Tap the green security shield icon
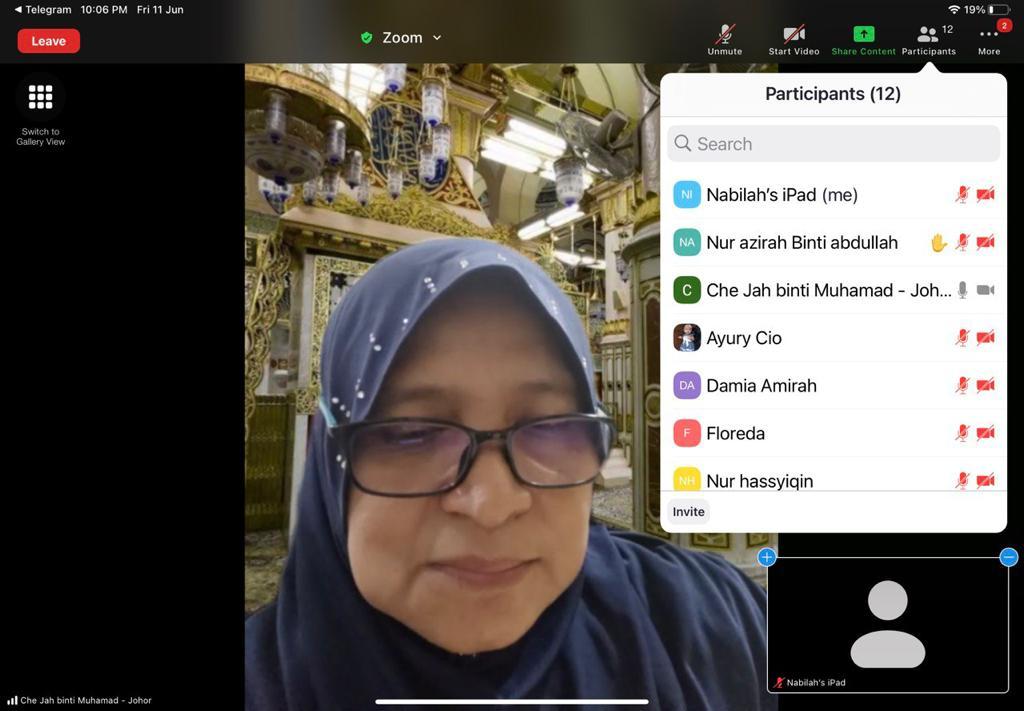 (367, 38)
